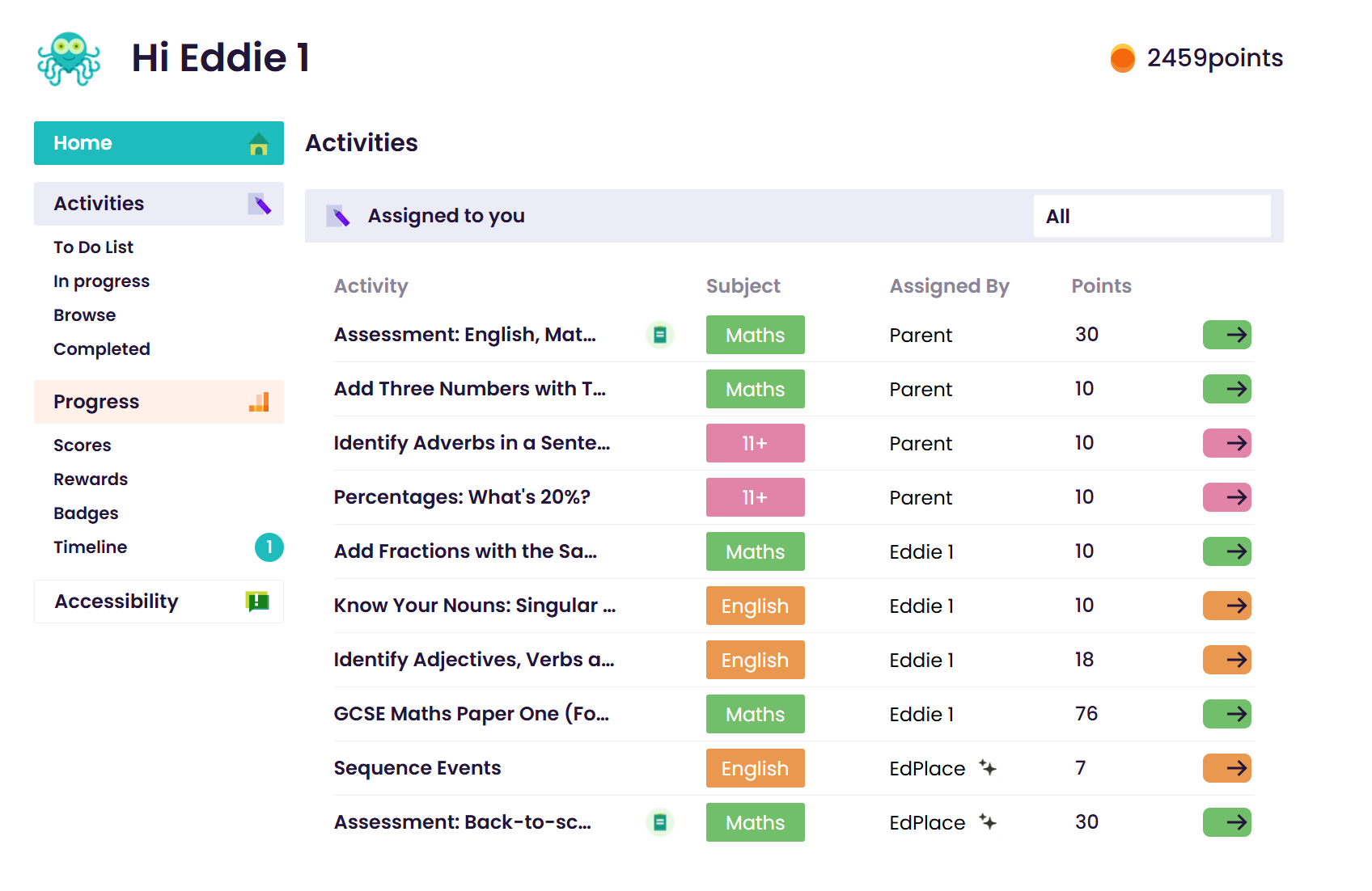The image size is (1372, 891).
Task: Click English subject tag on Sequence Events
Action: pyautogui.click(x=755, y=768)
